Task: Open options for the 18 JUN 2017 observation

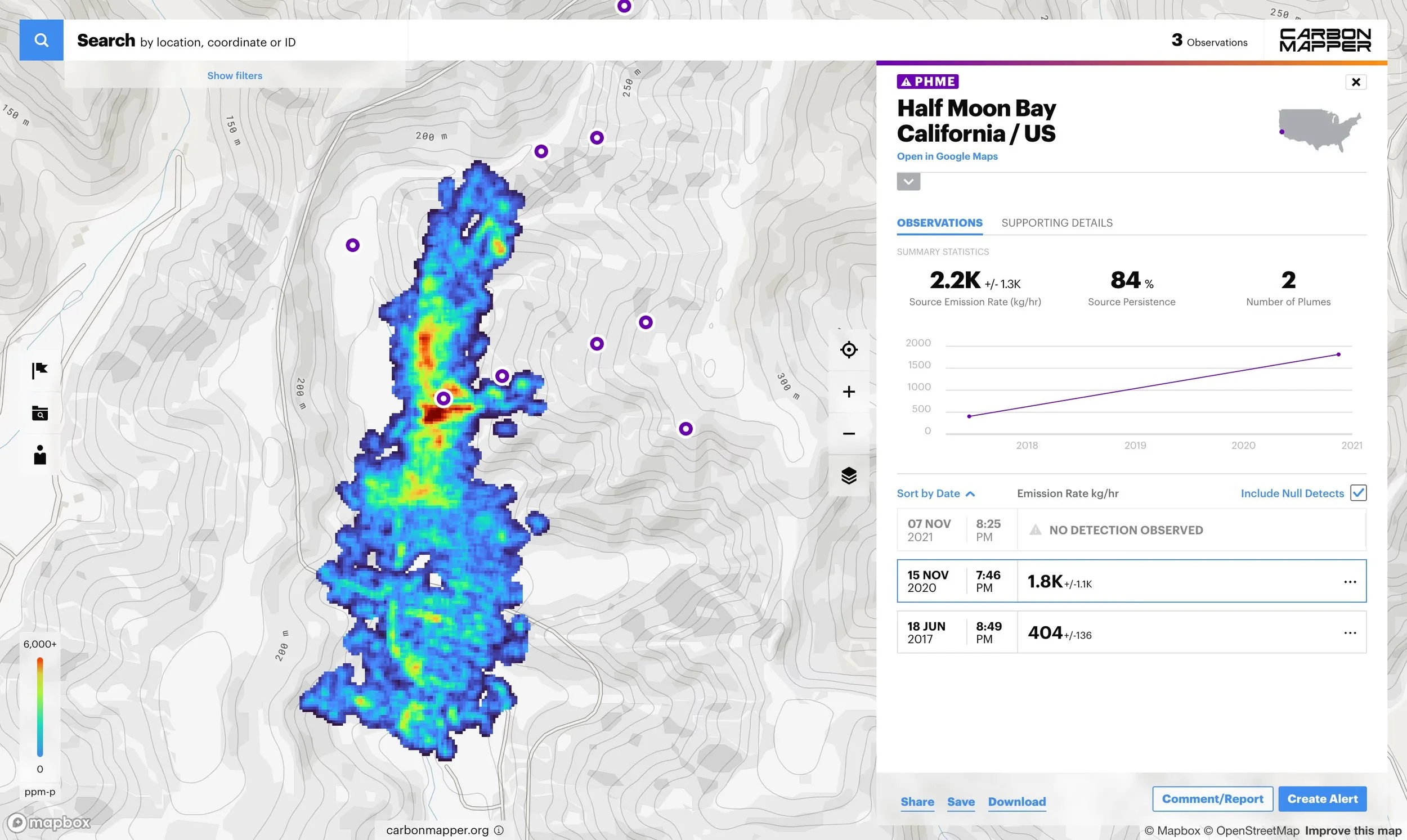Action: click(x=1350, y=632)
